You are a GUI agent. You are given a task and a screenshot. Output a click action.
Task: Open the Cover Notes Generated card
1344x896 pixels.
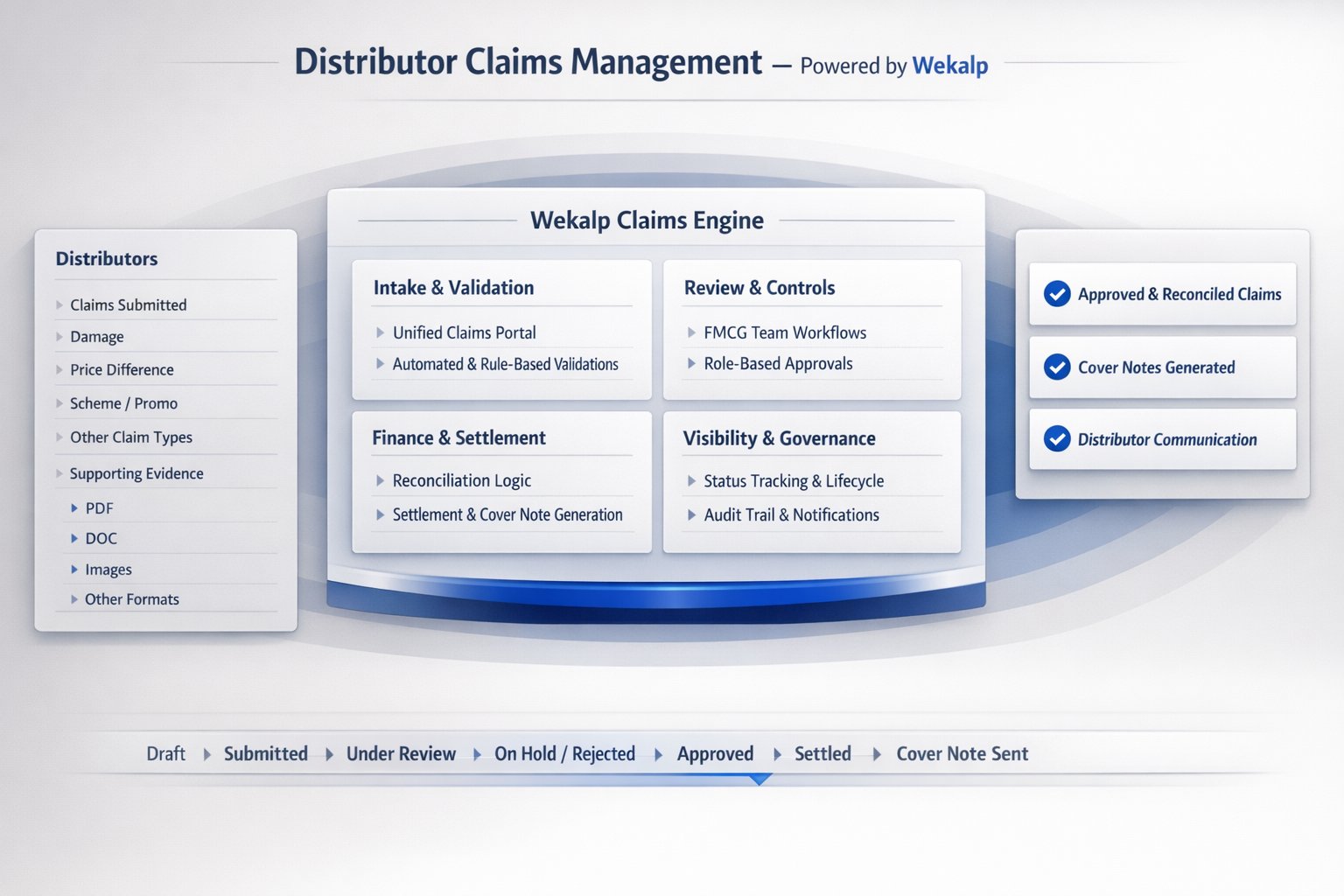pos(1162,367)
